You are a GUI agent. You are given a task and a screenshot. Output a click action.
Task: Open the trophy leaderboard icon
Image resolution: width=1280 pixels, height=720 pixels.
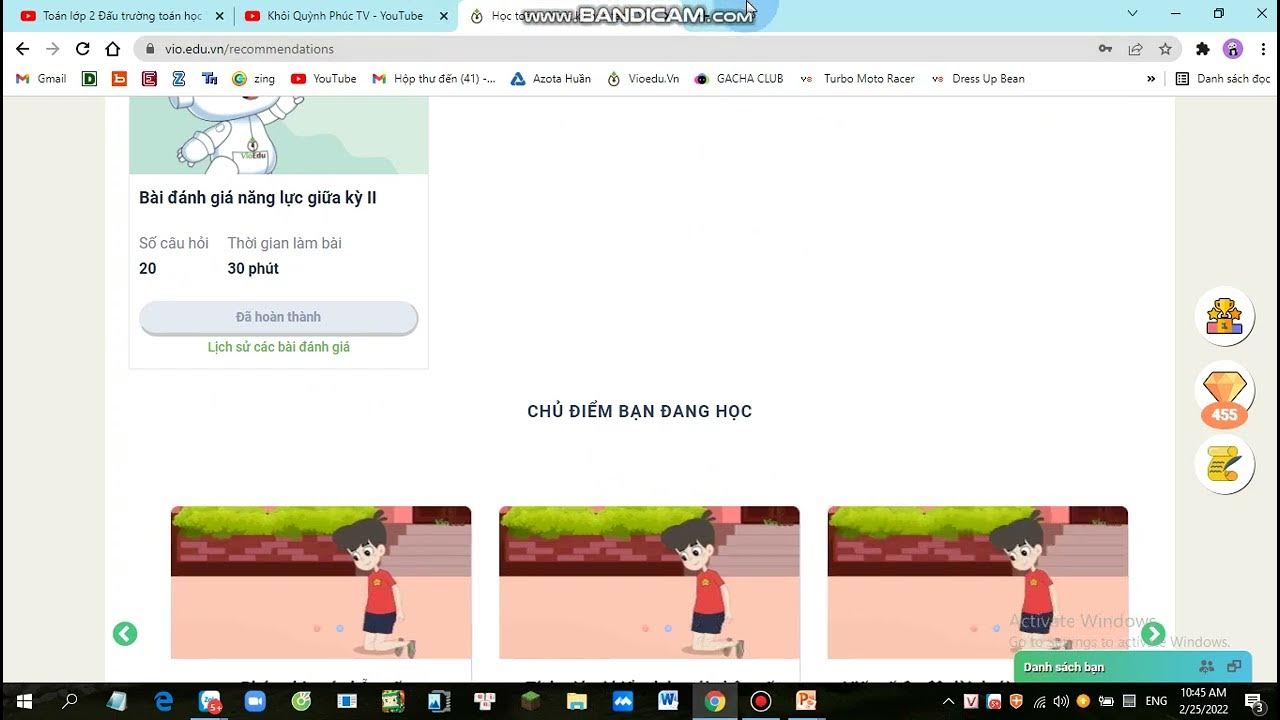1224,317
